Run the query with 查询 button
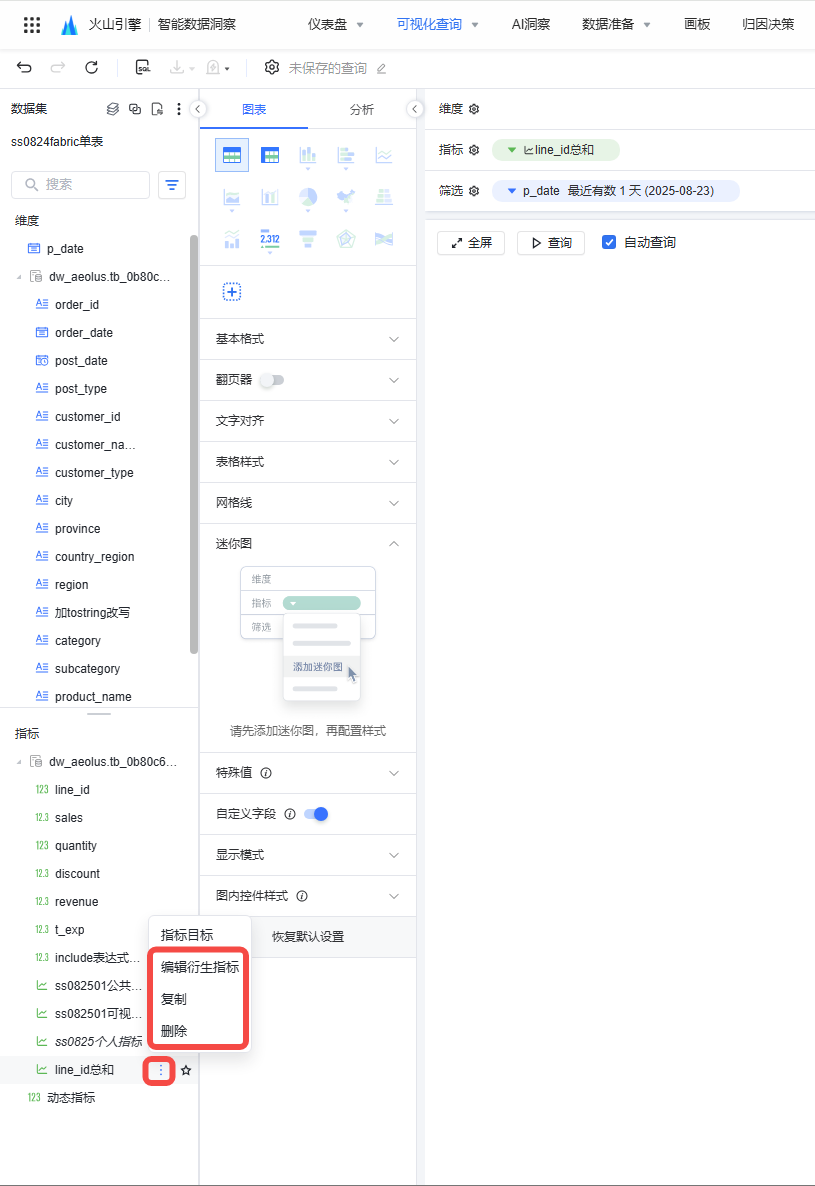815x1186 pixels. coord(551,243)
